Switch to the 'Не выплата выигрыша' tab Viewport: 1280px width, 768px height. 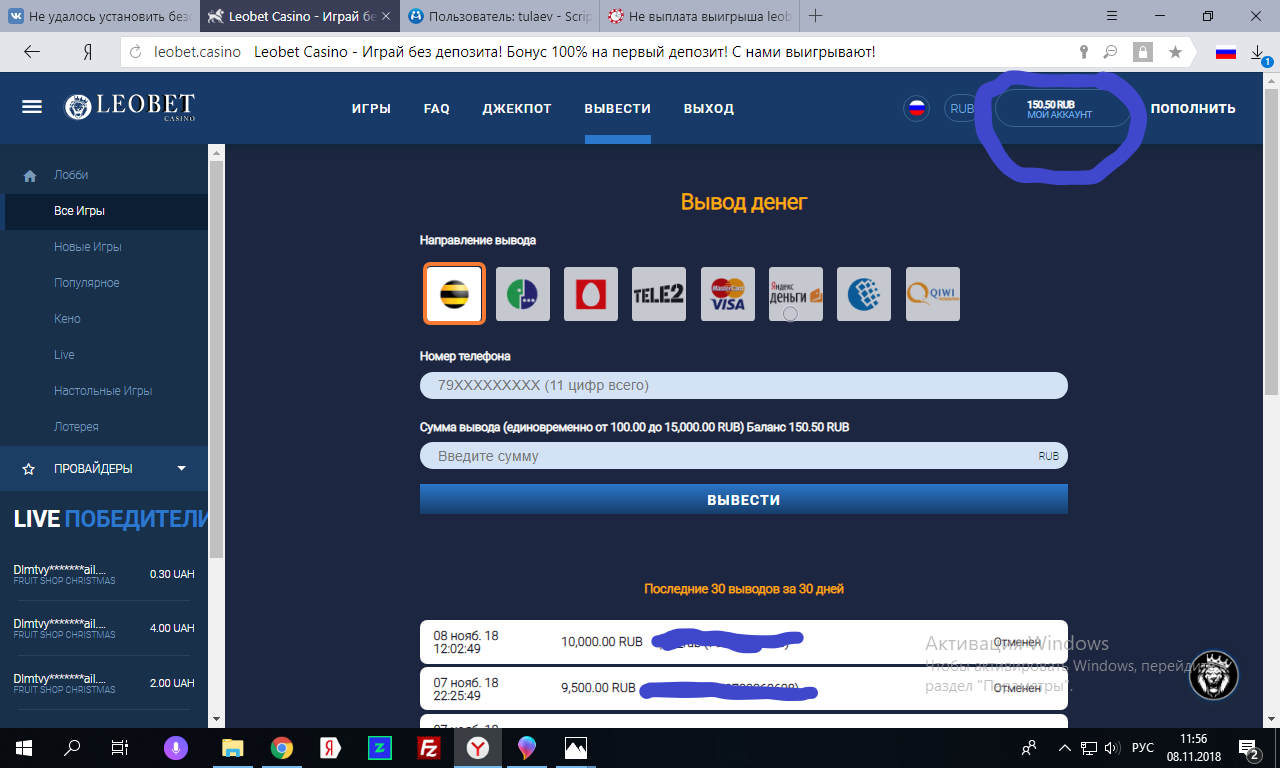tap(700, 16)
